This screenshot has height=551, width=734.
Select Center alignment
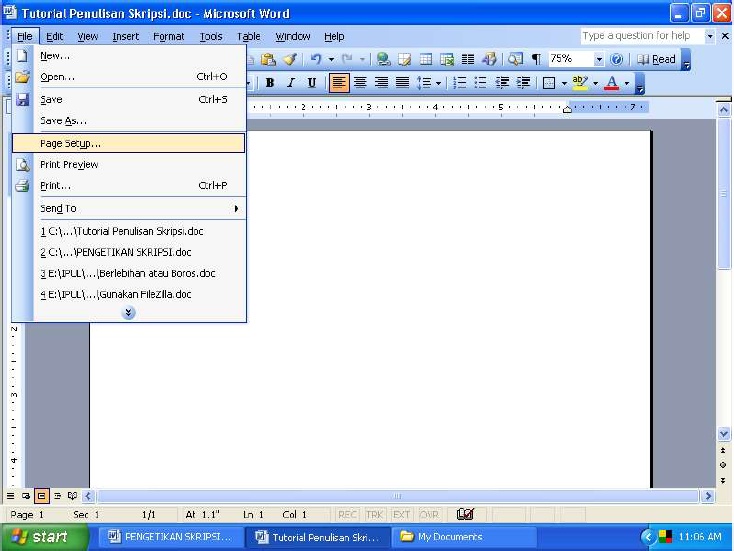point(360,83)
